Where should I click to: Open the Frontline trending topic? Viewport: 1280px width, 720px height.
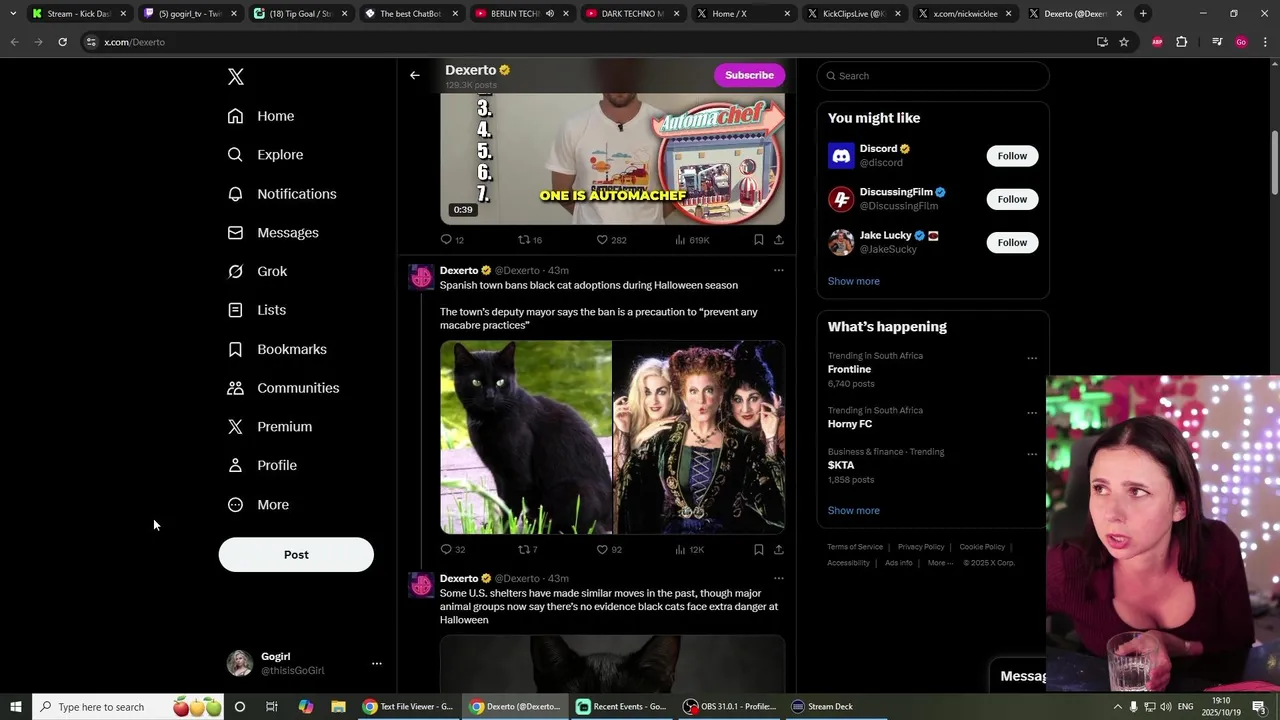tap(849, 369)
